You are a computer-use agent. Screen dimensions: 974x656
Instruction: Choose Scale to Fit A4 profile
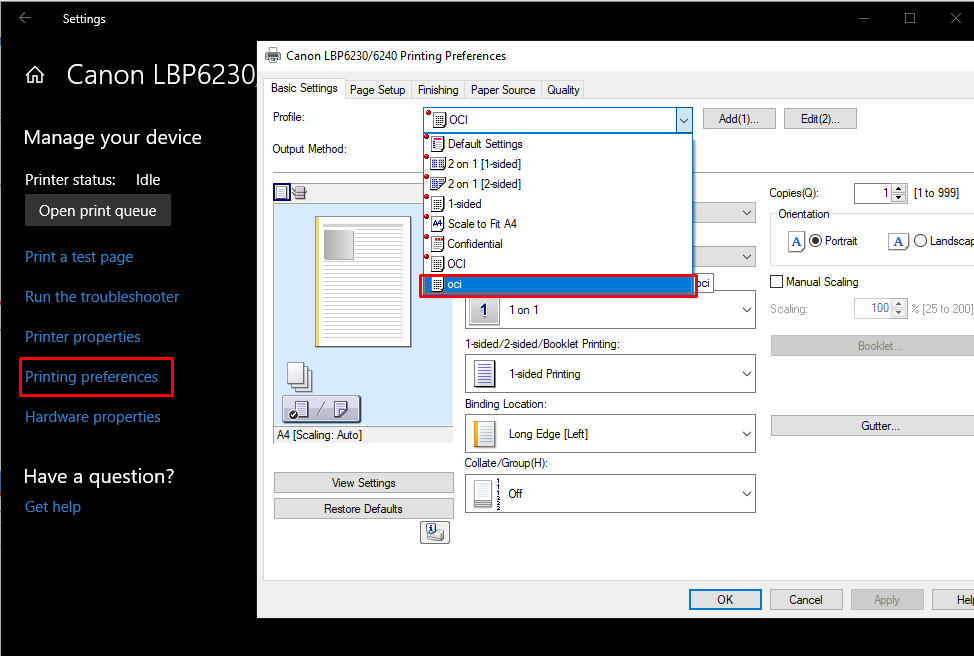(558, 224)
